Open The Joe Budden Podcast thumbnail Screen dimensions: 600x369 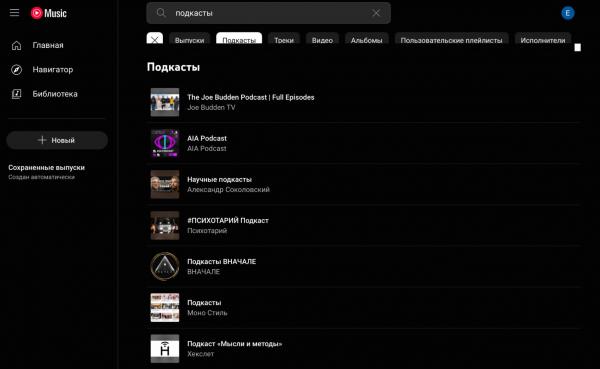tap(165, 102)
